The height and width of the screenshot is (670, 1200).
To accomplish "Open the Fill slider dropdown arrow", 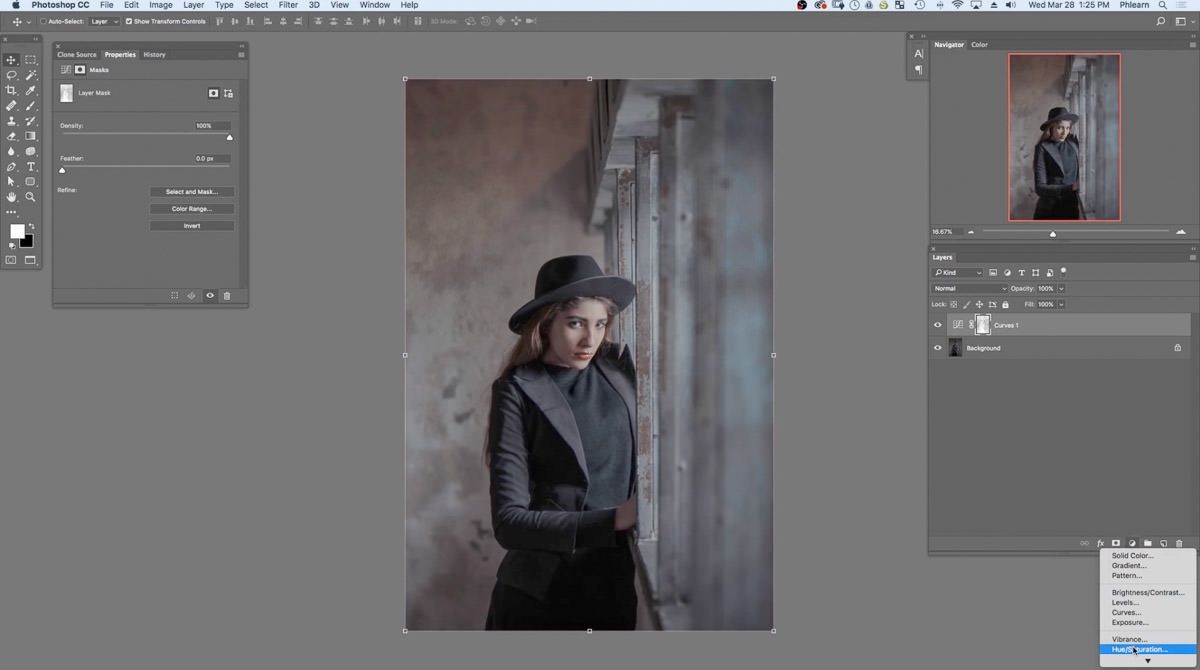I will pos(1061,304).
